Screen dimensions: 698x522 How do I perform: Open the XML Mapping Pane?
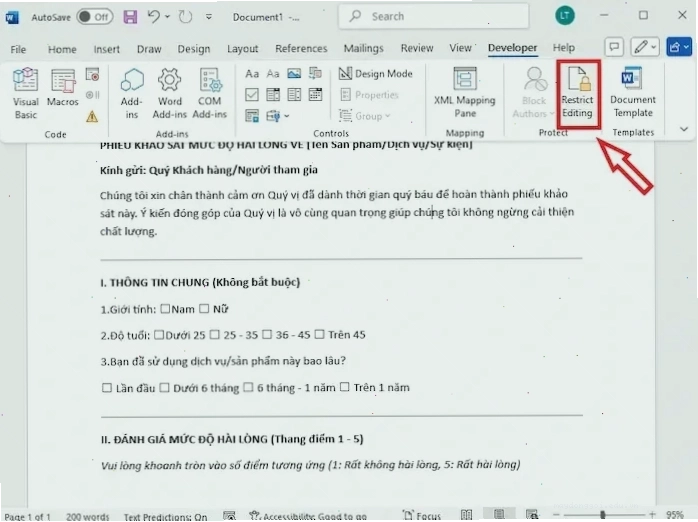[x=465, y=93]
